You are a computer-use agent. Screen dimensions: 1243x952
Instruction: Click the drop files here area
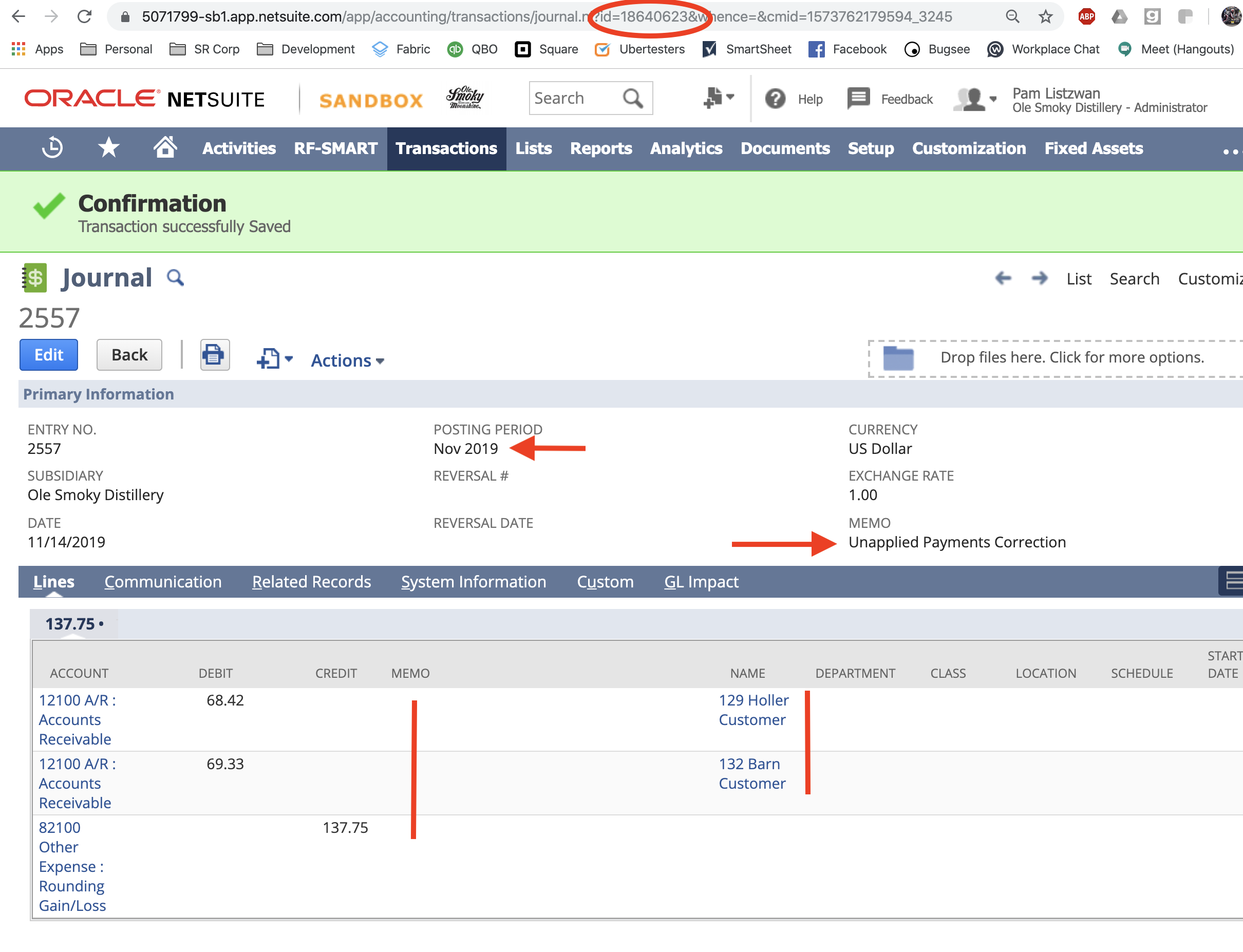(x=1071, y=357)
